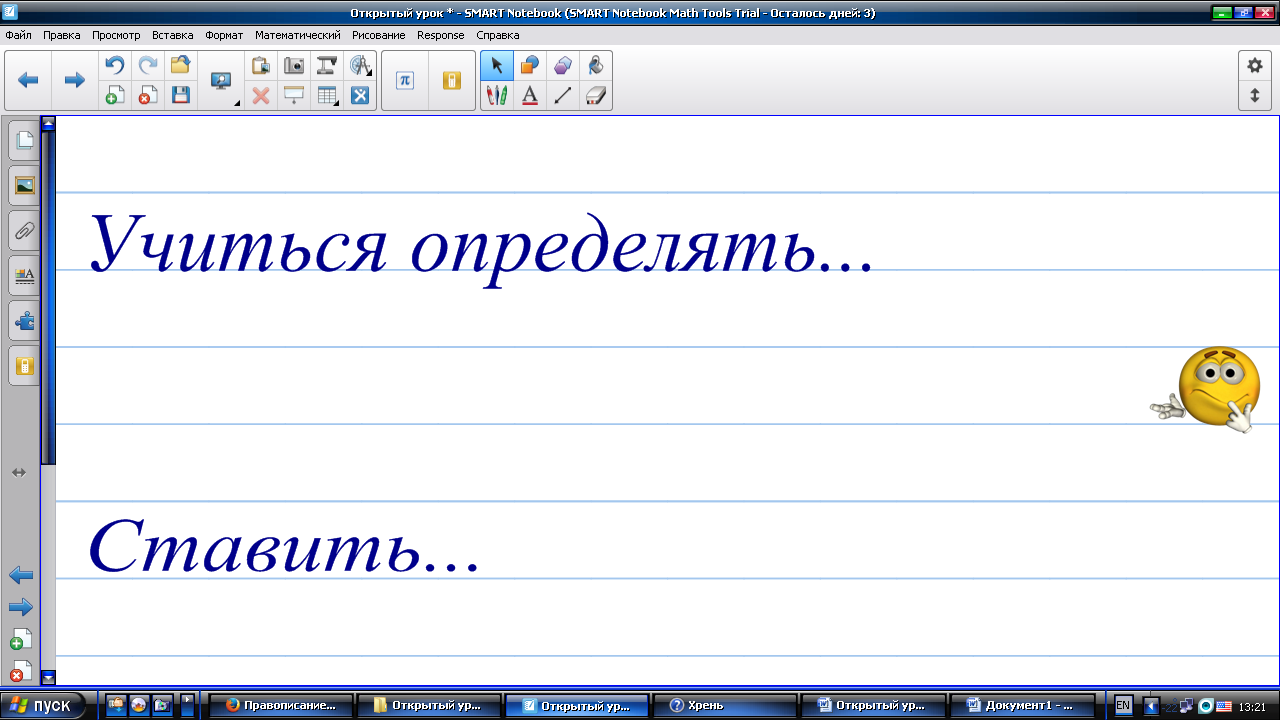Viewport: 1280px width, 720px height.
Task: Open the Math Tools pi button
Action: [405, 80]
